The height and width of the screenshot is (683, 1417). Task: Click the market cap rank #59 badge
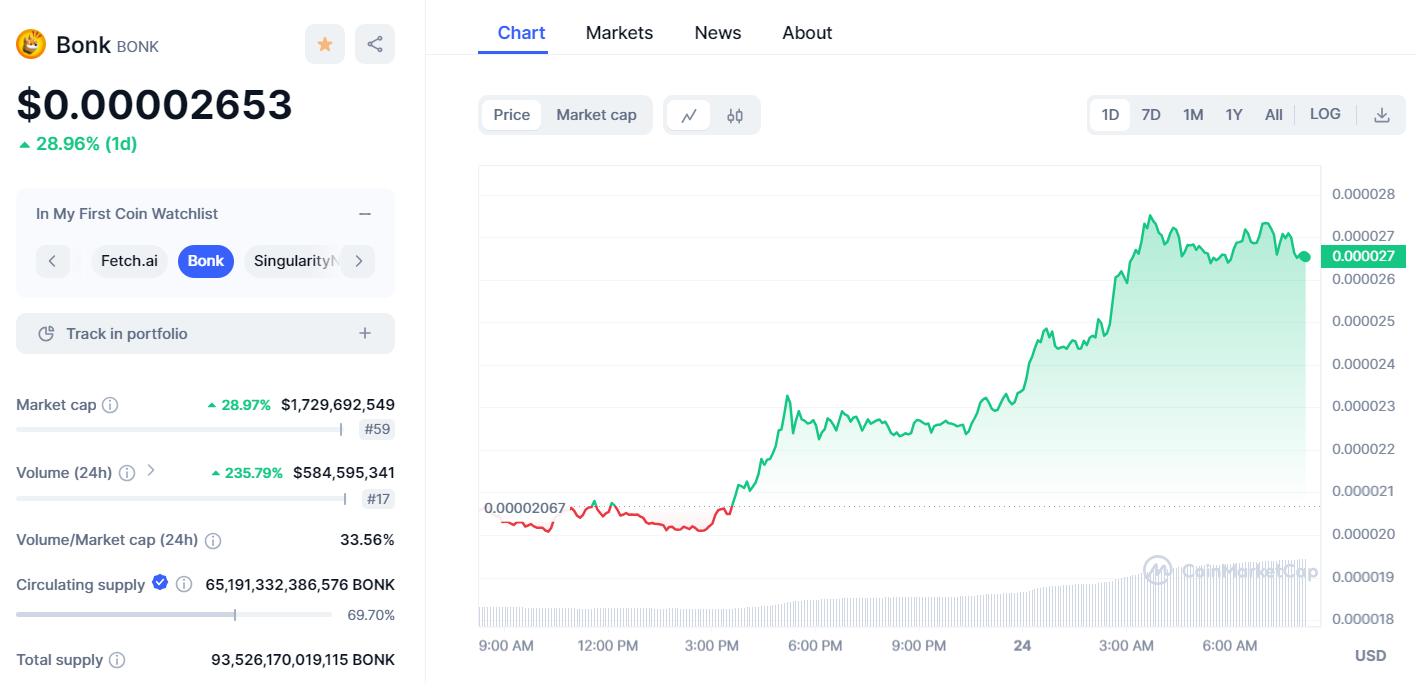point(377,430)
